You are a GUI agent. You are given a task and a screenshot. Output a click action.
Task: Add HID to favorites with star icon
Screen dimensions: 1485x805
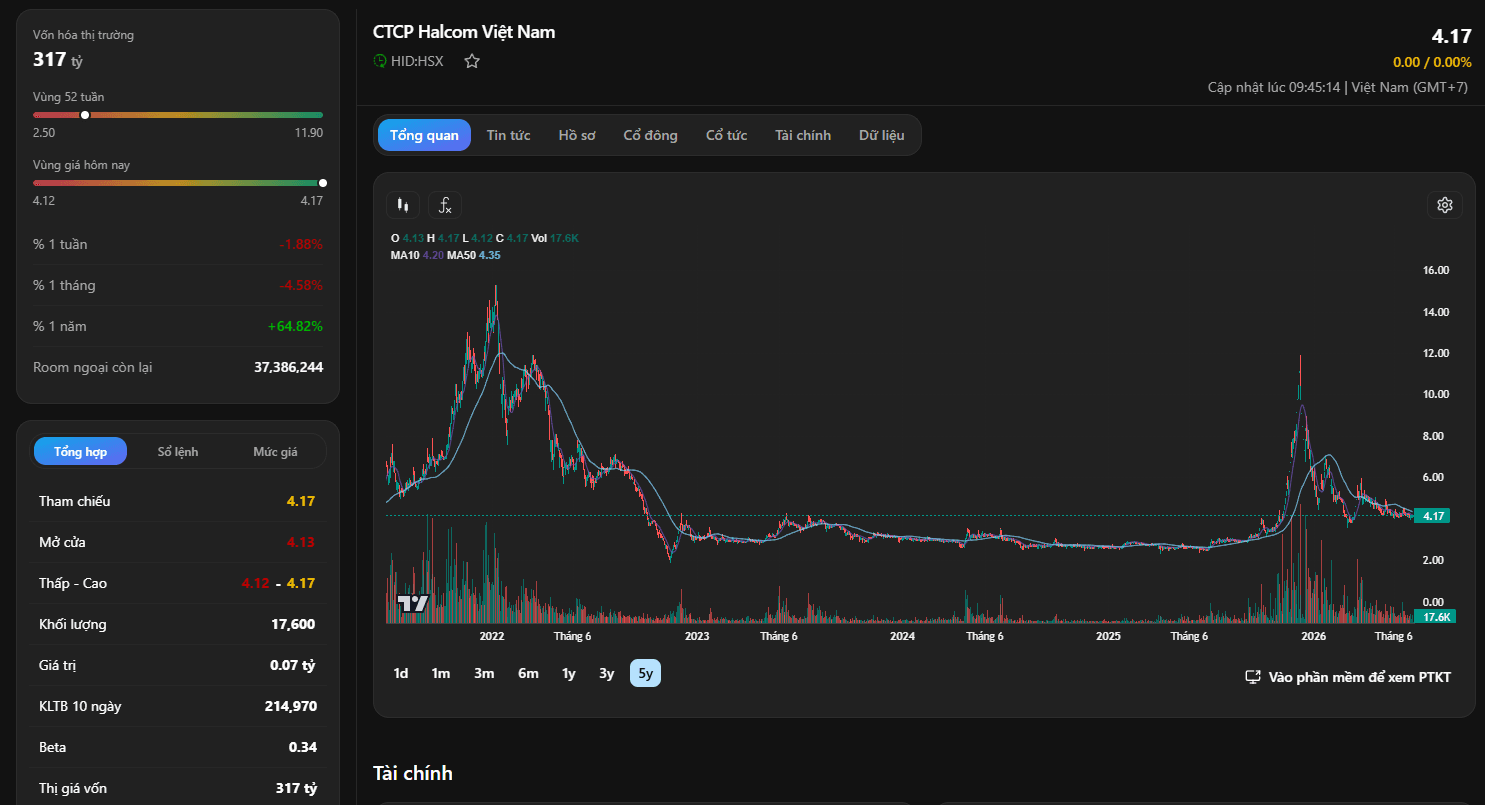tap(472, 61)
